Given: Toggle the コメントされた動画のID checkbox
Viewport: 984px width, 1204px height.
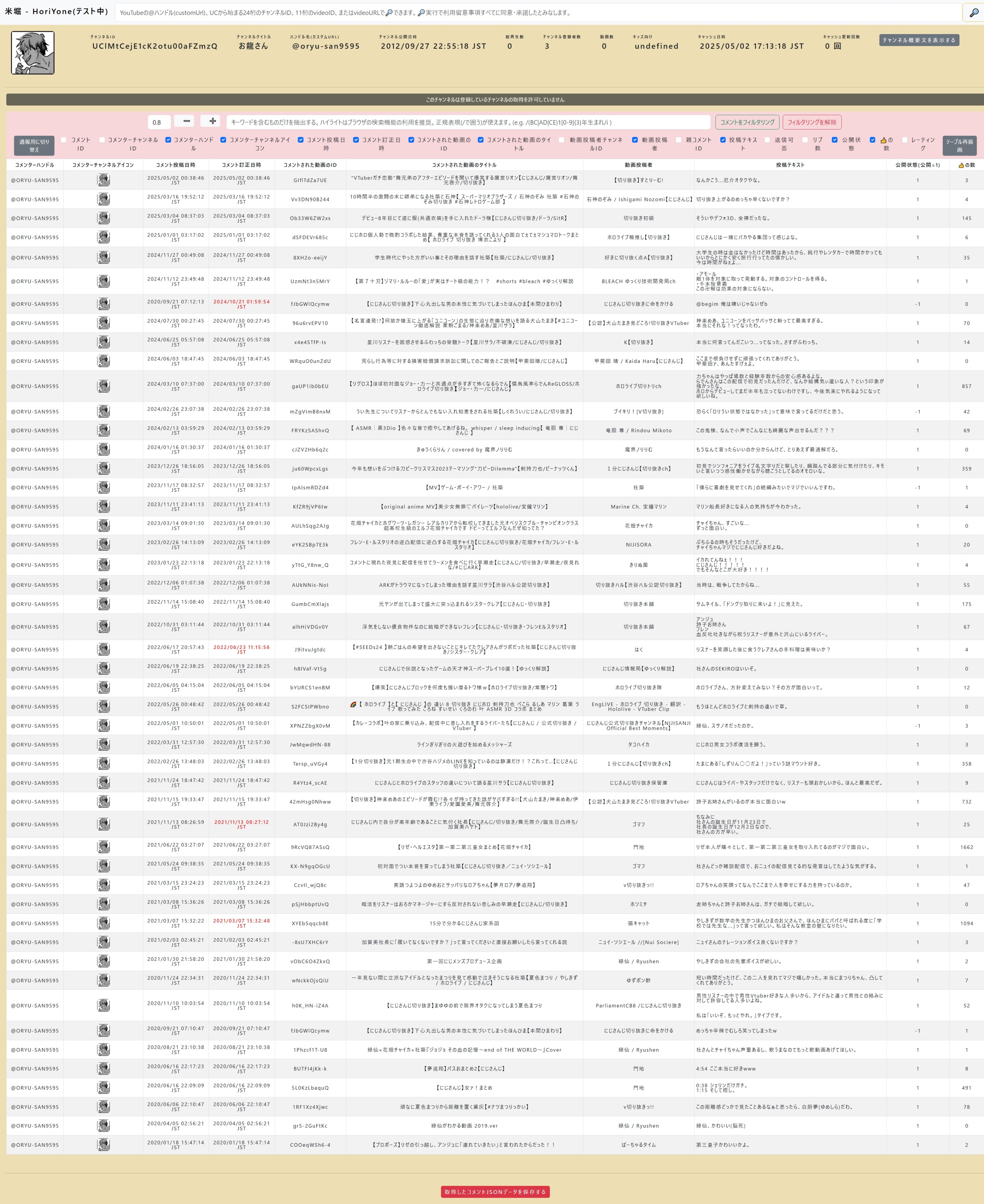Looking at the screenshot, I should coord(411,140).
